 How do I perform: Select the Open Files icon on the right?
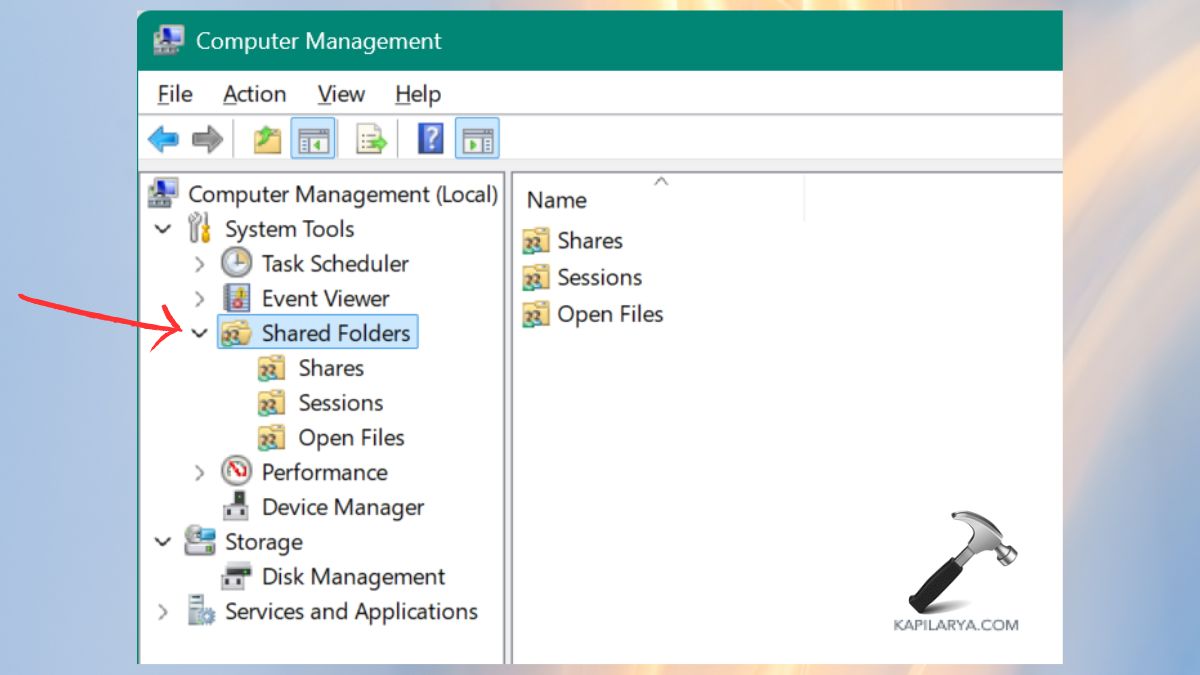(x=536, y=314)
